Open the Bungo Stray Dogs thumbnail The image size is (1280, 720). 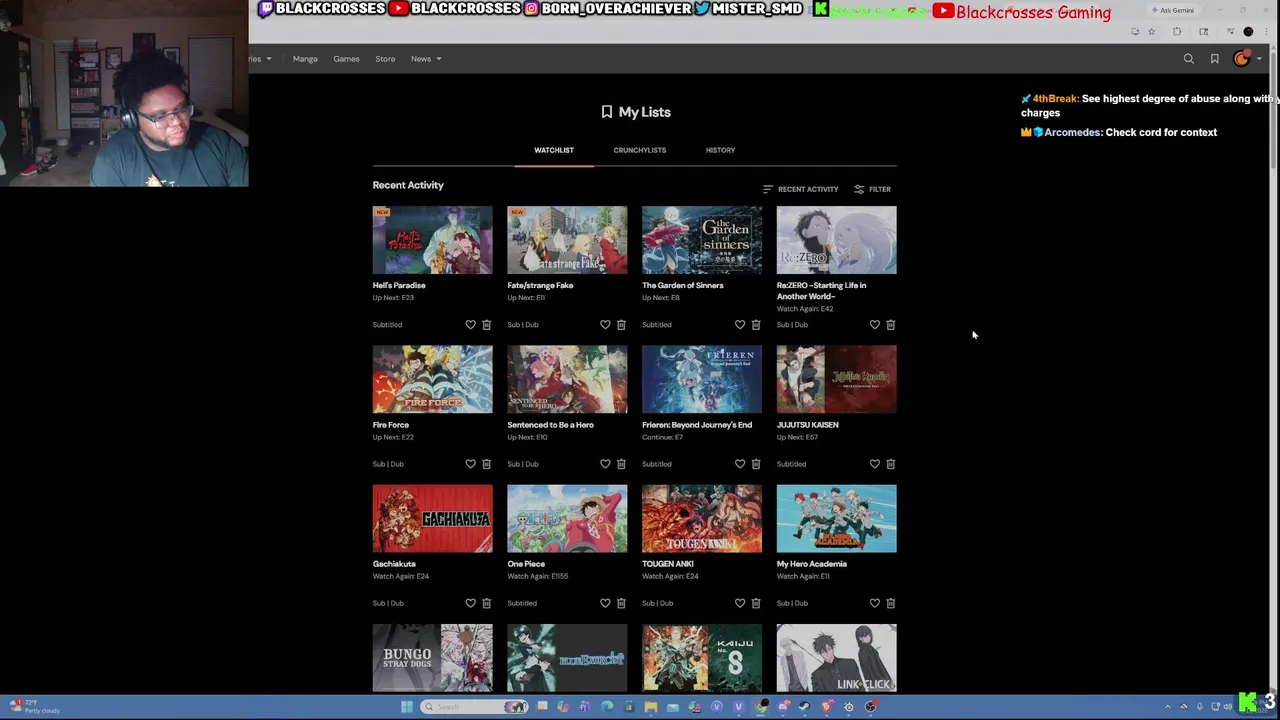[x=433, y=658]
